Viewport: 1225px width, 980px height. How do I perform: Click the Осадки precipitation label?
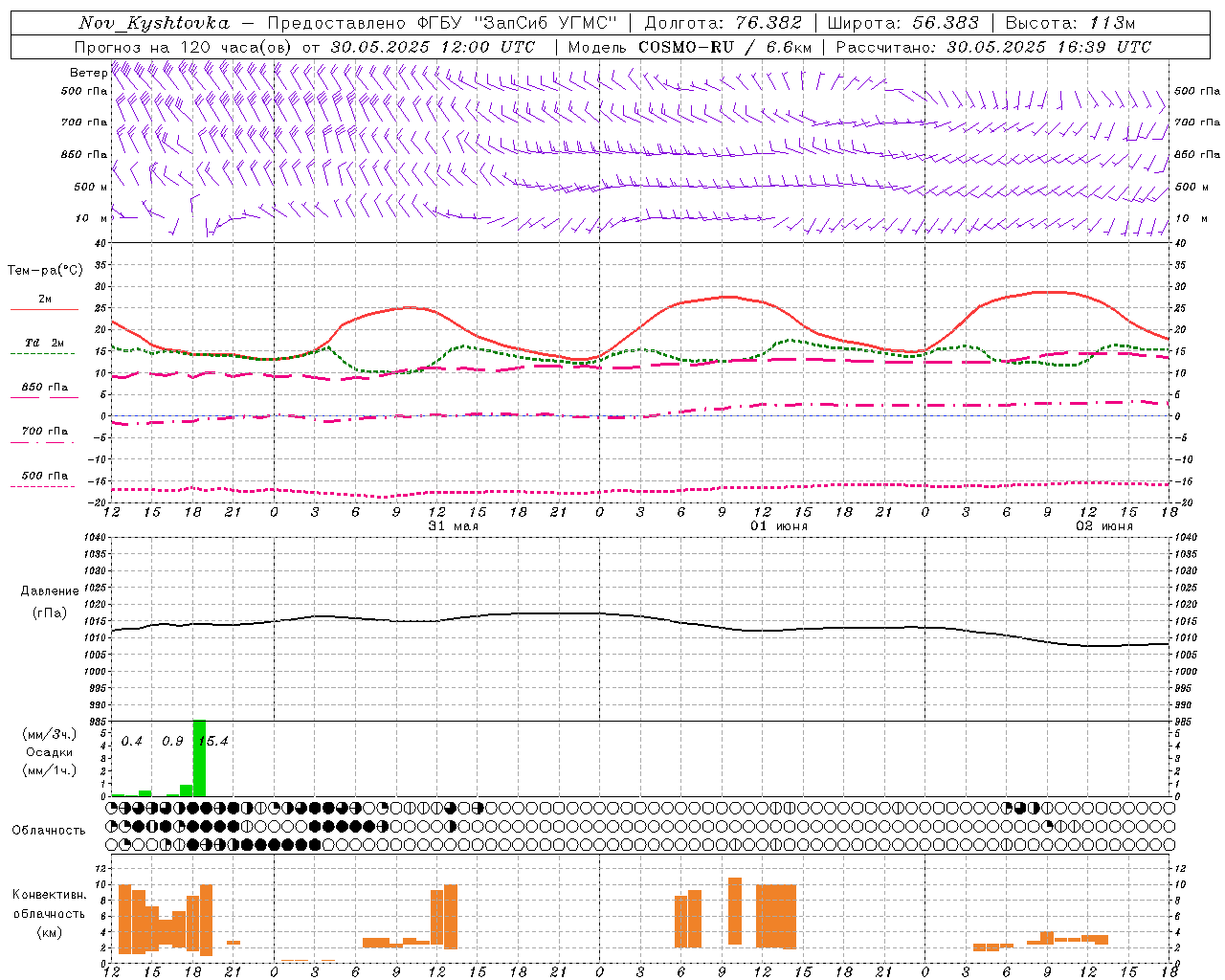point(49,752)
